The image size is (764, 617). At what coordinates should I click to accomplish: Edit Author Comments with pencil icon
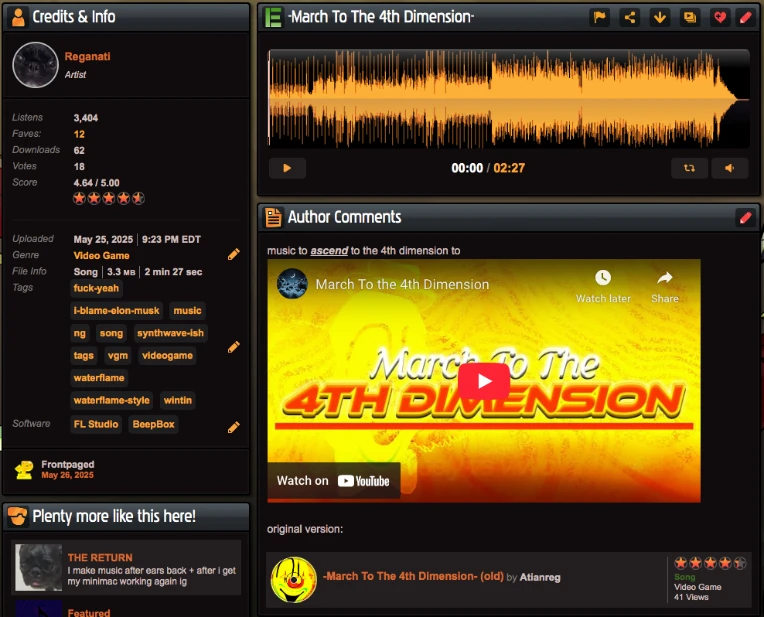(745, 217)
